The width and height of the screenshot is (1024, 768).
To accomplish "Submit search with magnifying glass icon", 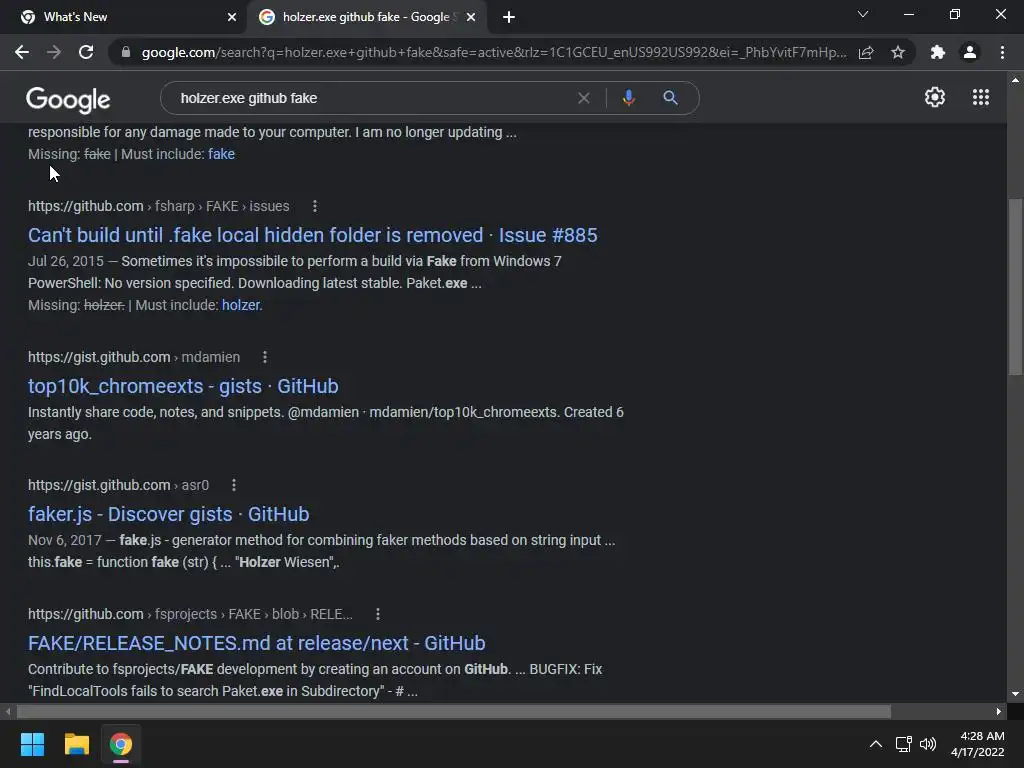I will tap(670, 98).
